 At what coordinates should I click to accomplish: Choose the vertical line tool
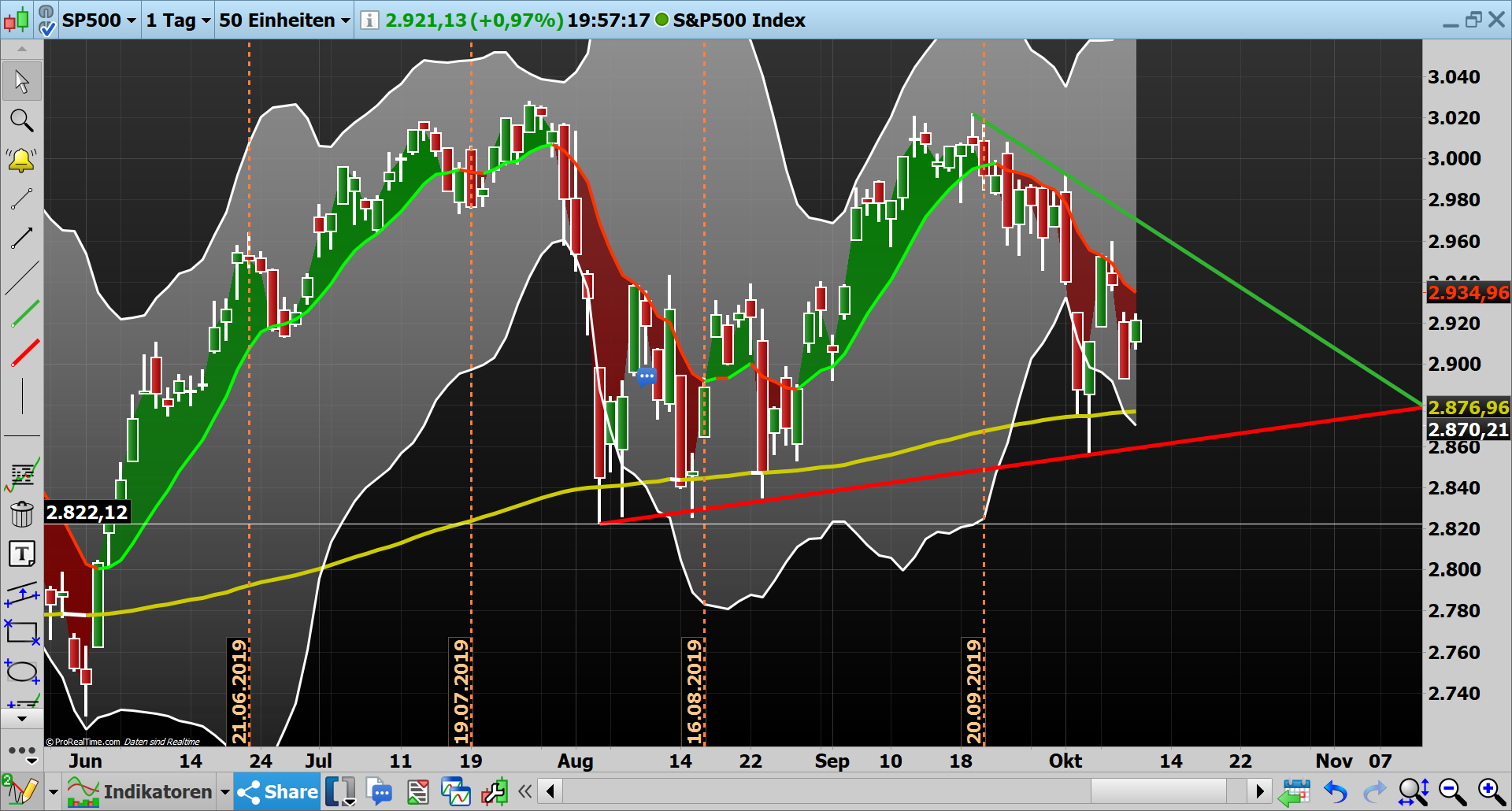coord(22,395)
